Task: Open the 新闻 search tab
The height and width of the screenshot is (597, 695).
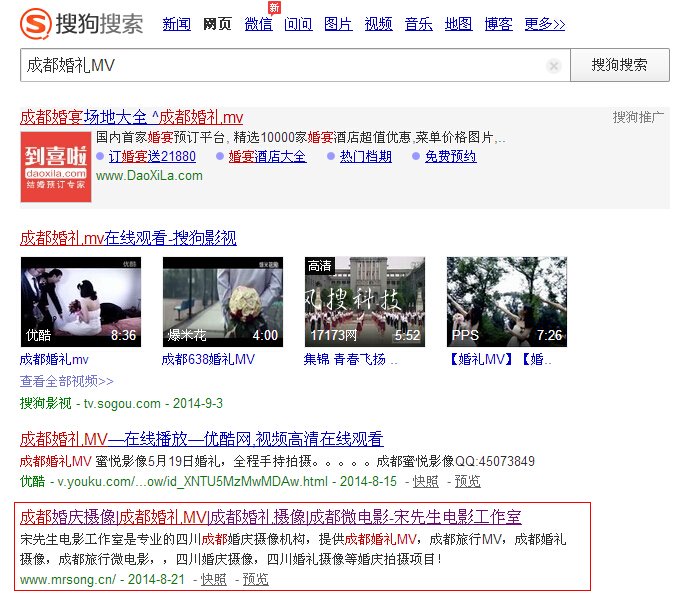Action: pos(176,24)
